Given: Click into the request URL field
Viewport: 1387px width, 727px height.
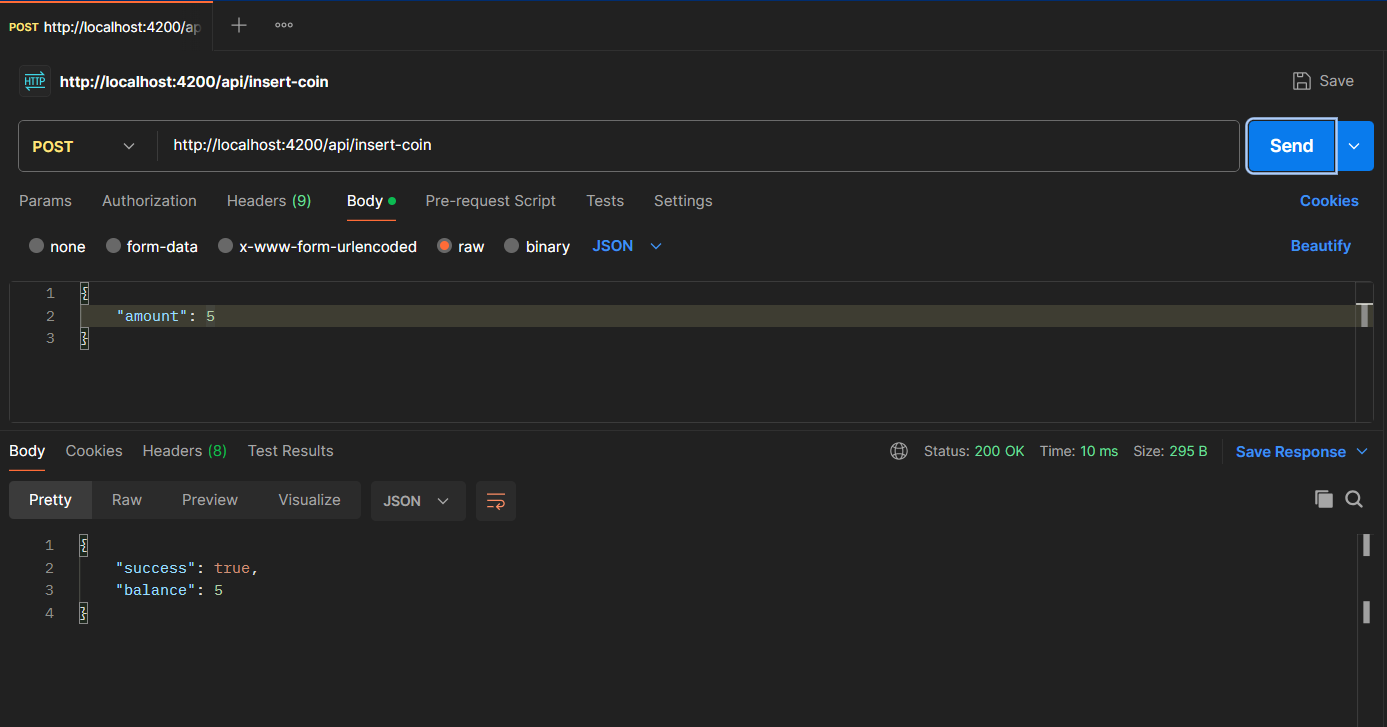Looking at the screenshot, I should (x=700, y=146).
